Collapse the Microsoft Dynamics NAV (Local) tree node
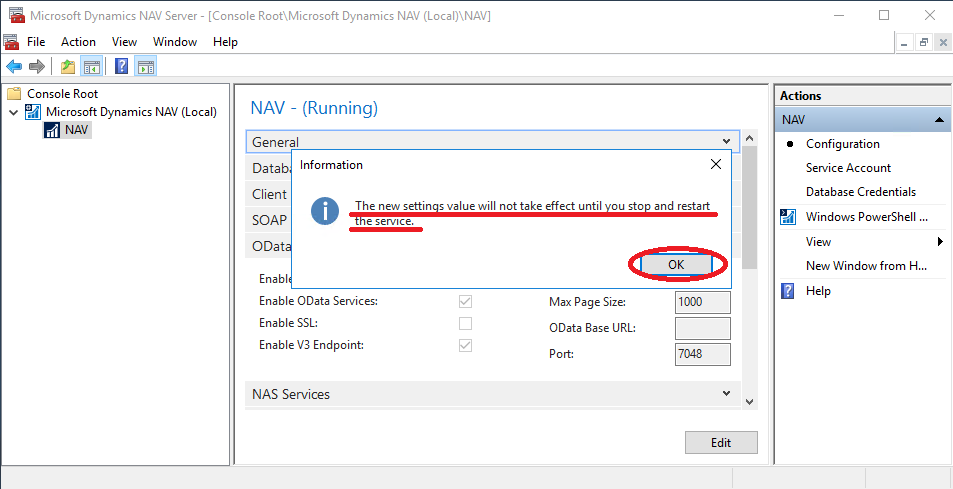 point(14,112)
